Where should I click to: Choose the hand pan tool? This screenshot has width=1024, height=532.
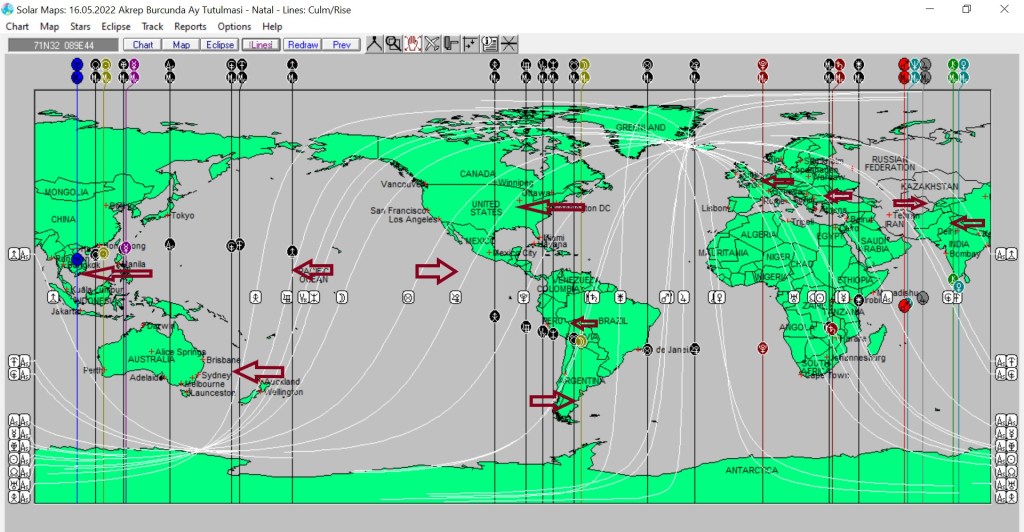pyautogui.click(x=412, y=44)
